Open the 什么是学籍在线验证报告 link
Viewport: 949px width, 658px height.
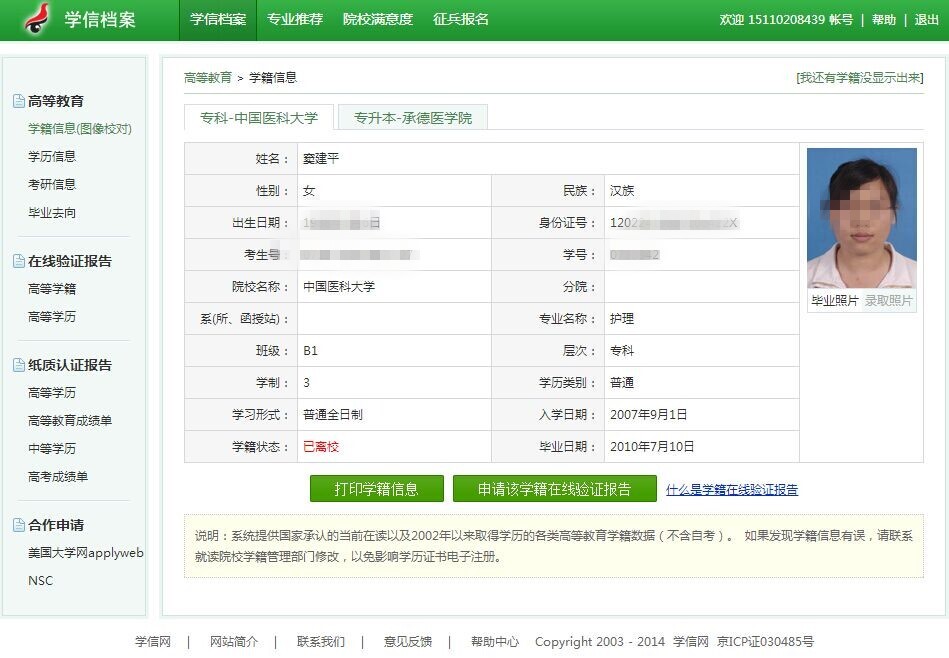click(x=729, y=489)
